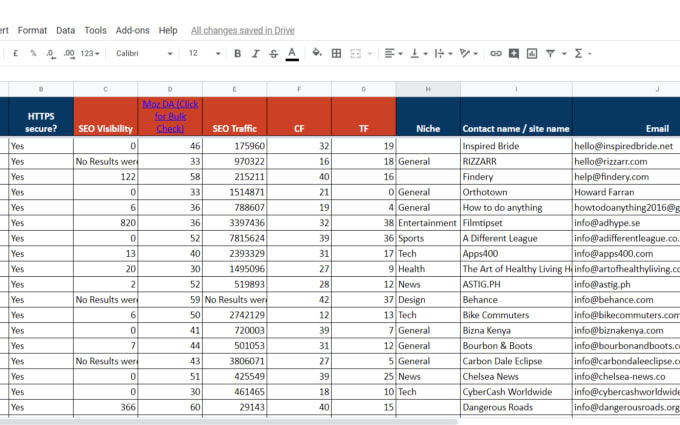Image resolution: width=680 pixels, height=425 pixels.
Task: Select the 'hello@rizzarr.com' email cell
Action: coord(626,161)
